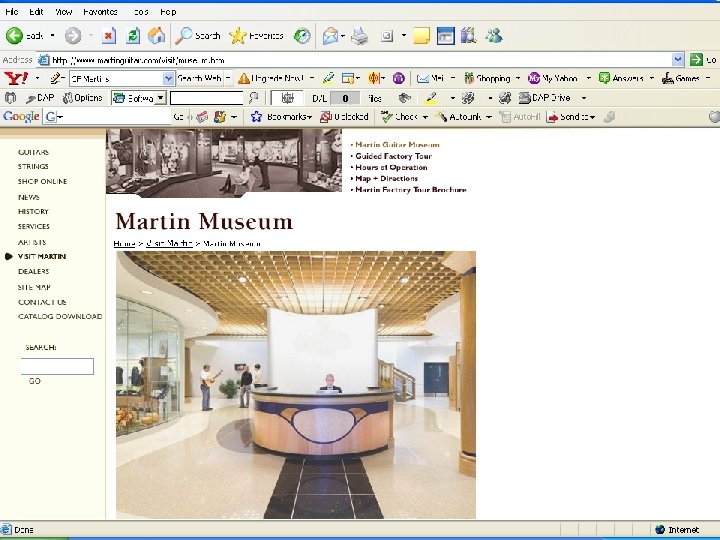The image size is (720, 540).
Task: Click the Yahoo! logo icon
Action: point(16,78)
